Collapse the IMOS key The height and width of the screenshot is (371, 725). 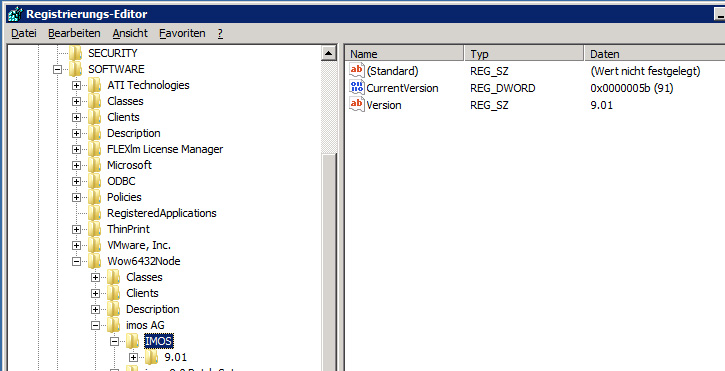(115, 342)
